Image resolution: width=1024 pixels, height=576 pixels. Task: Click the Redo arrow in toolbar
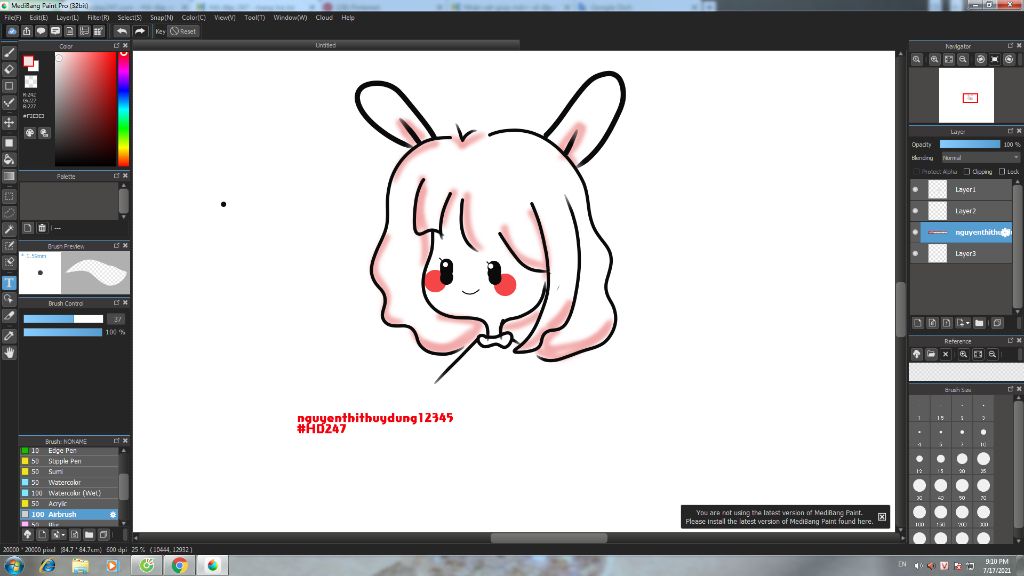point(139,31)
